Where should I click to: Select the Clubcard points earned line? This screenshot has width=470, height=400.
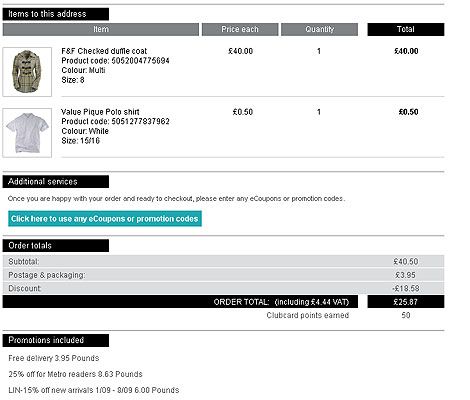click(338, 315)
